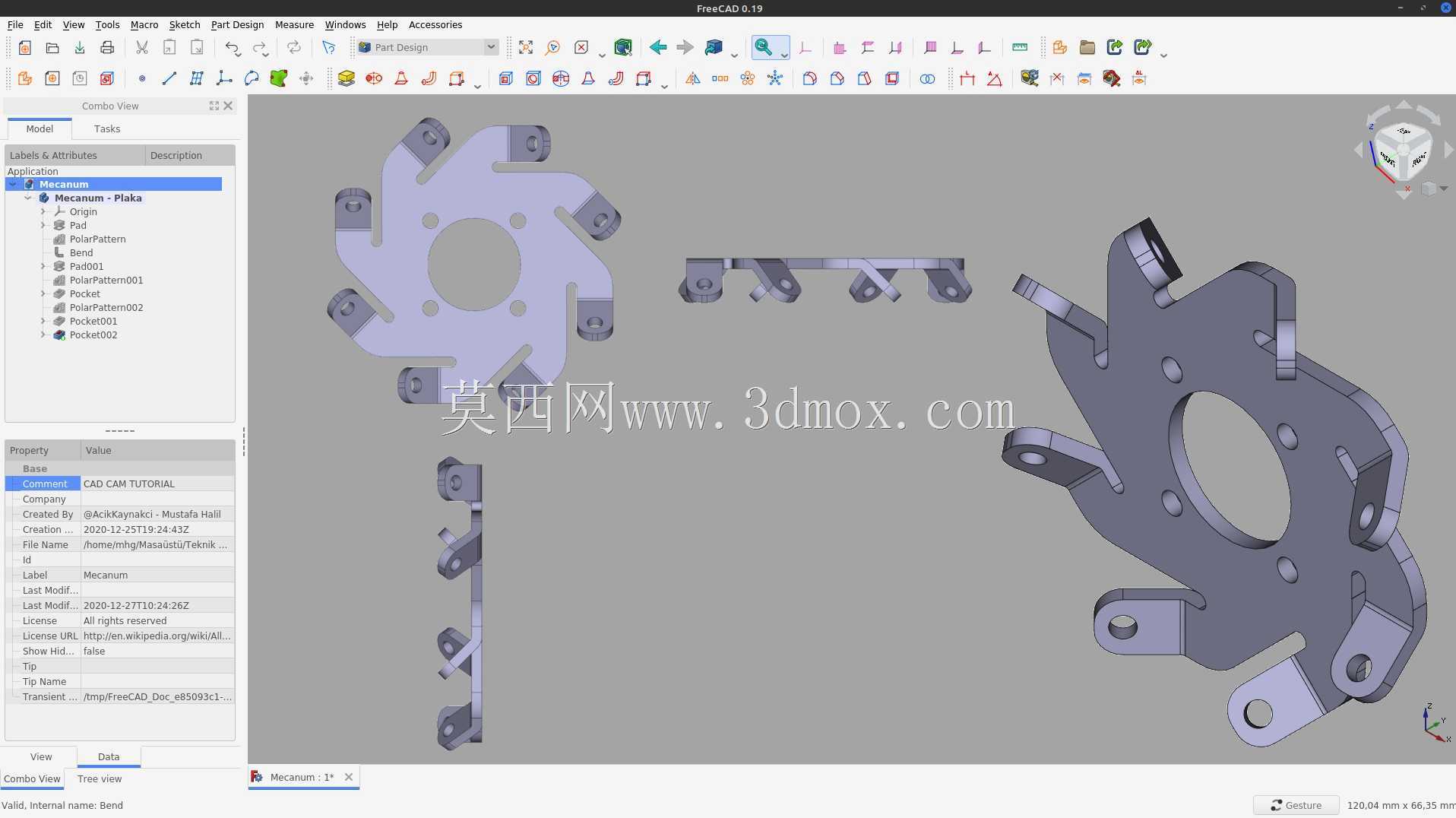The image size is (1456, 818).
Task: Click the License URL value
Action: 157,636
